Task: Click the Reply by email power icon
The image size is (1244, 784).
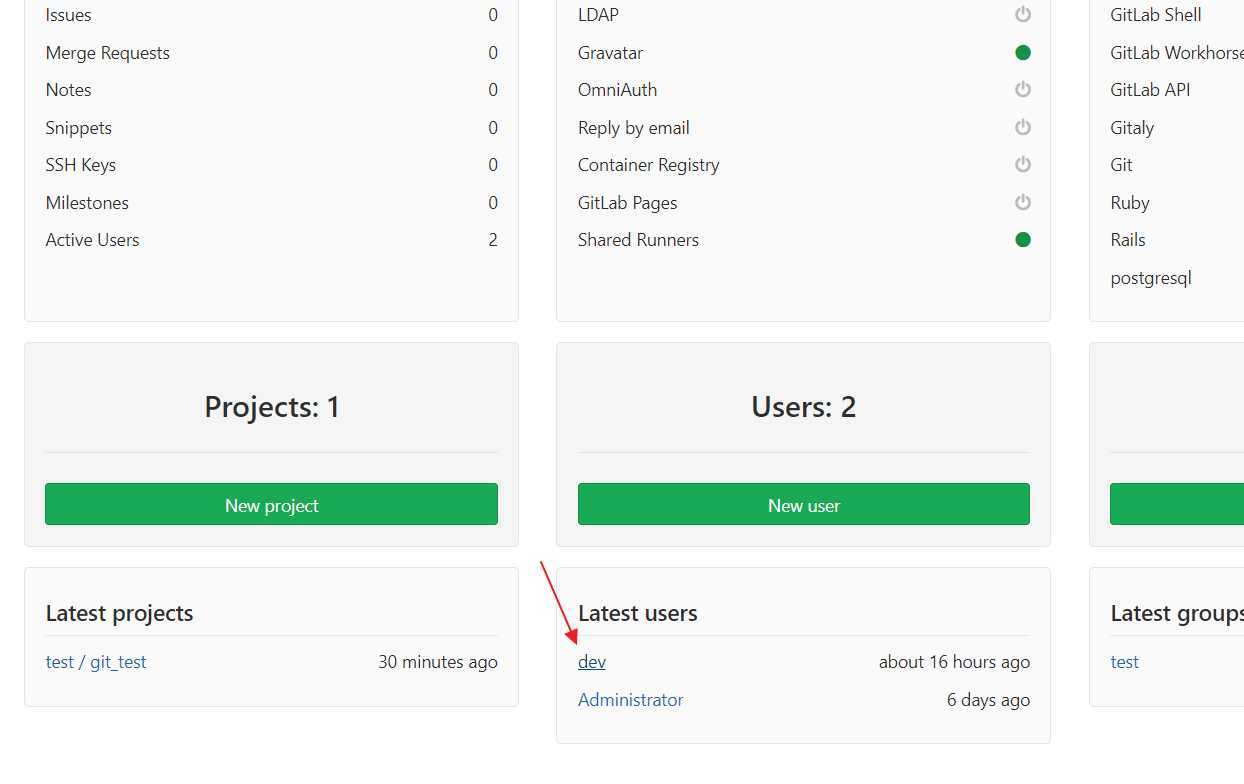Action: pyautogui.click(x=1022, y=127)
